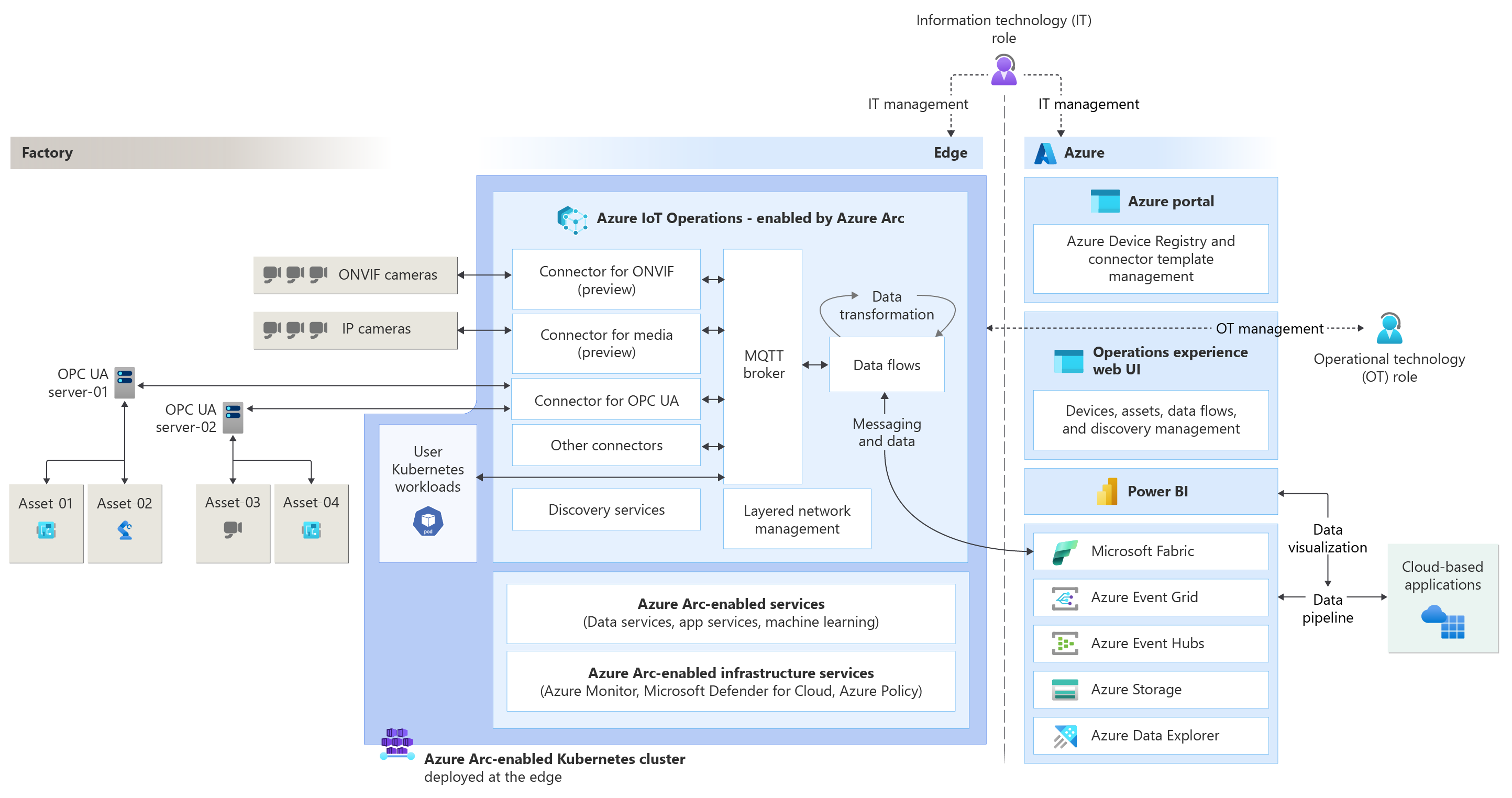The width and height of the screenshot is (1512, 798).
Task: Click the cloud-based applications icon
Action: pos(1443,622)
